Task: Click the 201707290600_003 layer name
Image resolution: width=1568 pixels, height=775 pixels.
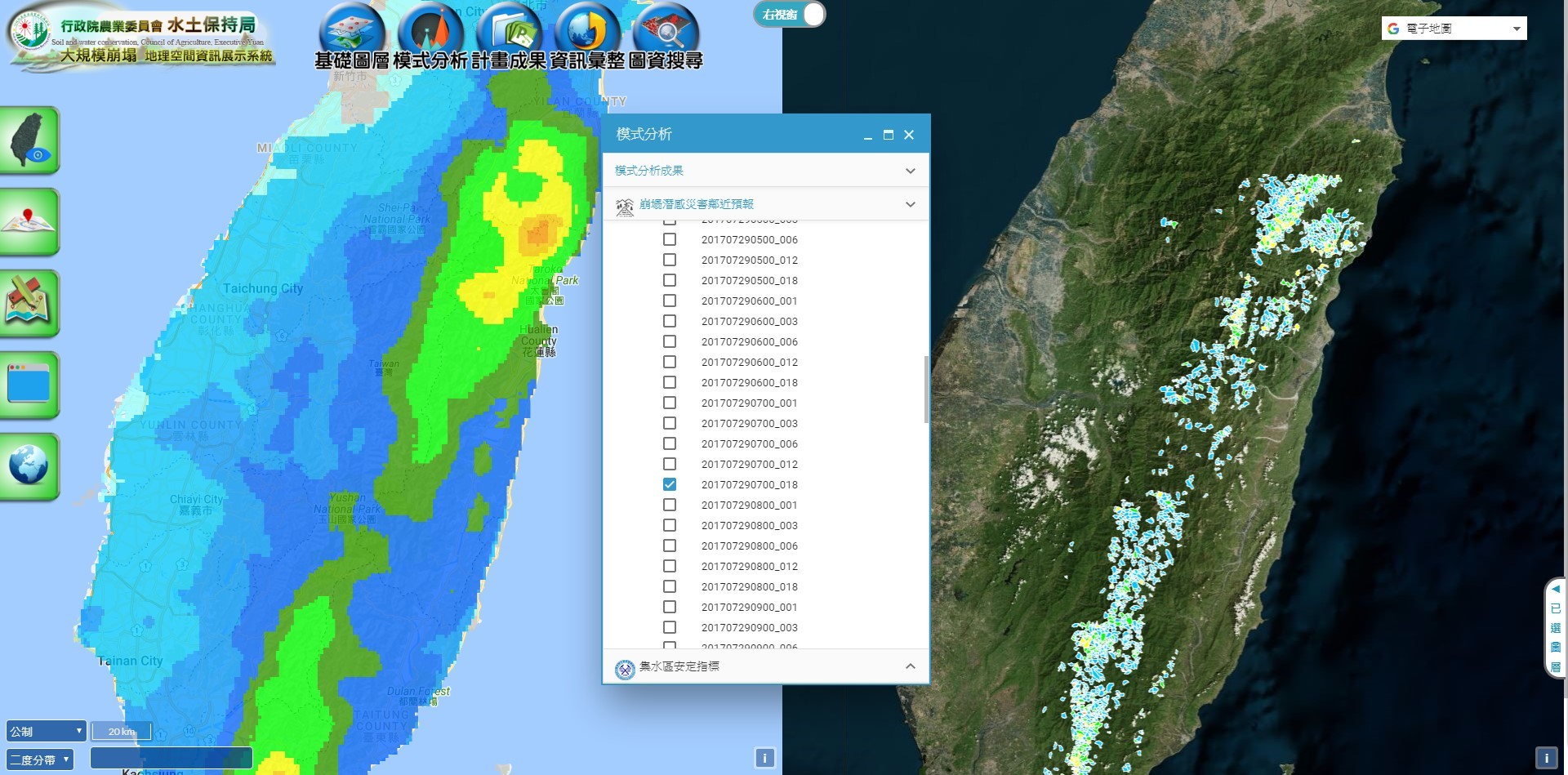Action: point(750,321)
